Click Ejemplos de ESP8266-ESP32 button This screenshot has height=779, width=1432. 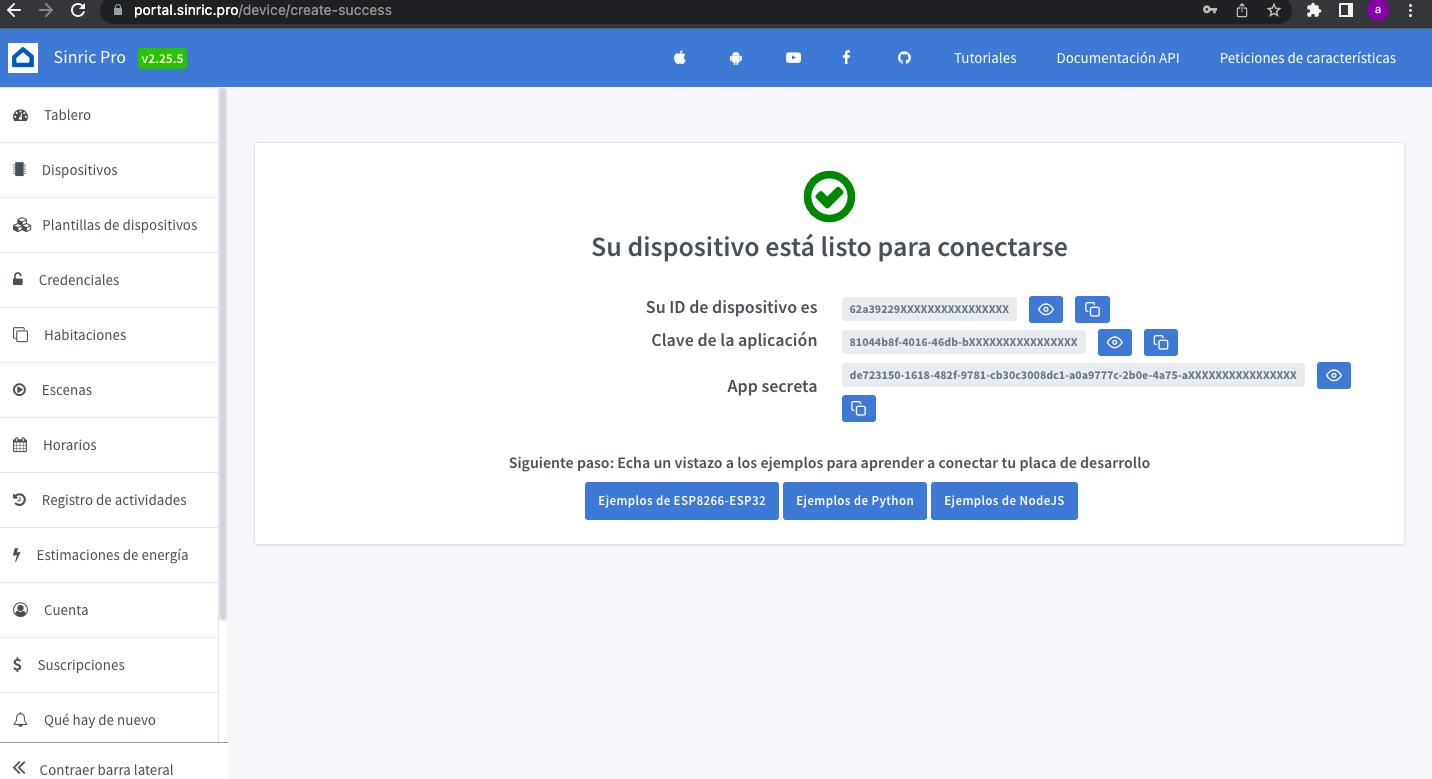(x=681, y=501)
